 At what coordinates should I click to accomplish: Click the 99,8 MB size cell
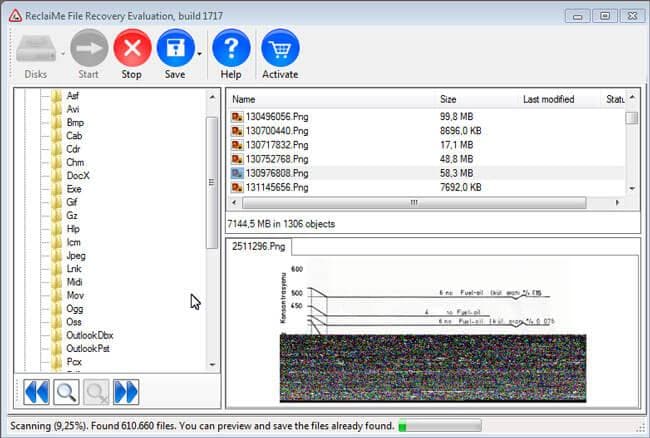point(456,117)
